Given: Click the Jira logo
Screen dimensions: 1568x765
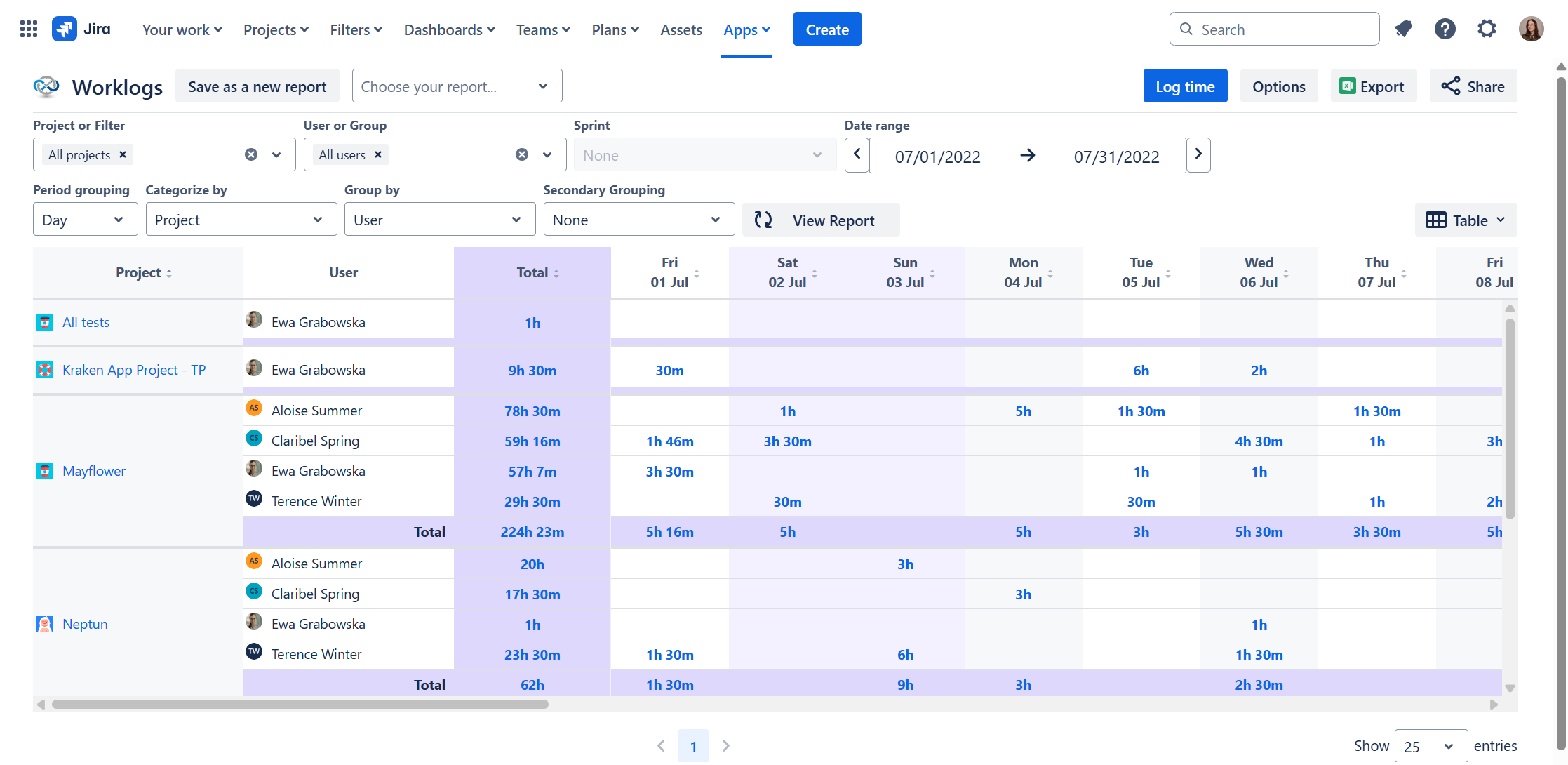Looking at the screenshot, I should pos(81,29).
